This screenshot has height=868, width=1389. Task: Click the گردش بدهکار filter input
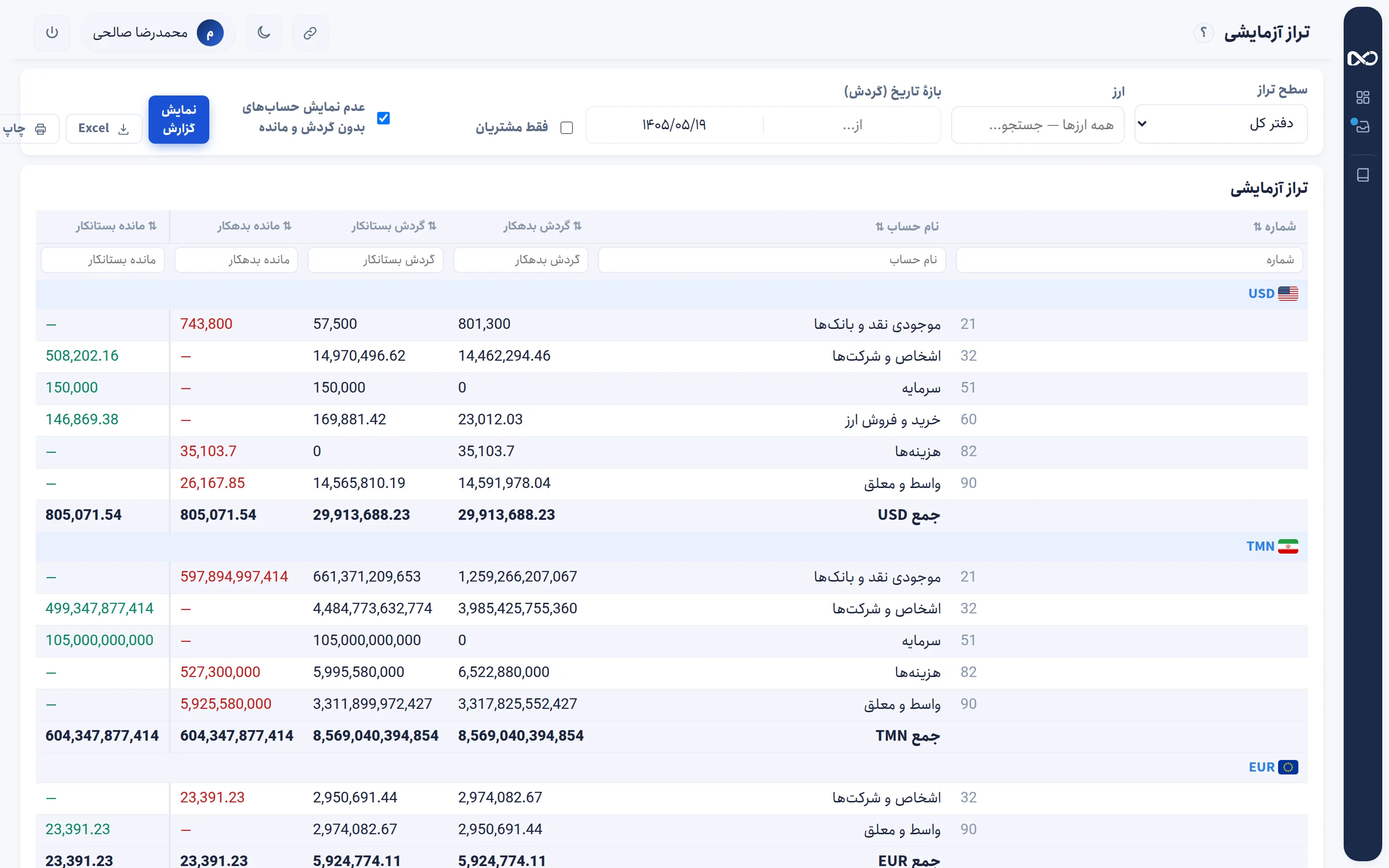(520, 259)
